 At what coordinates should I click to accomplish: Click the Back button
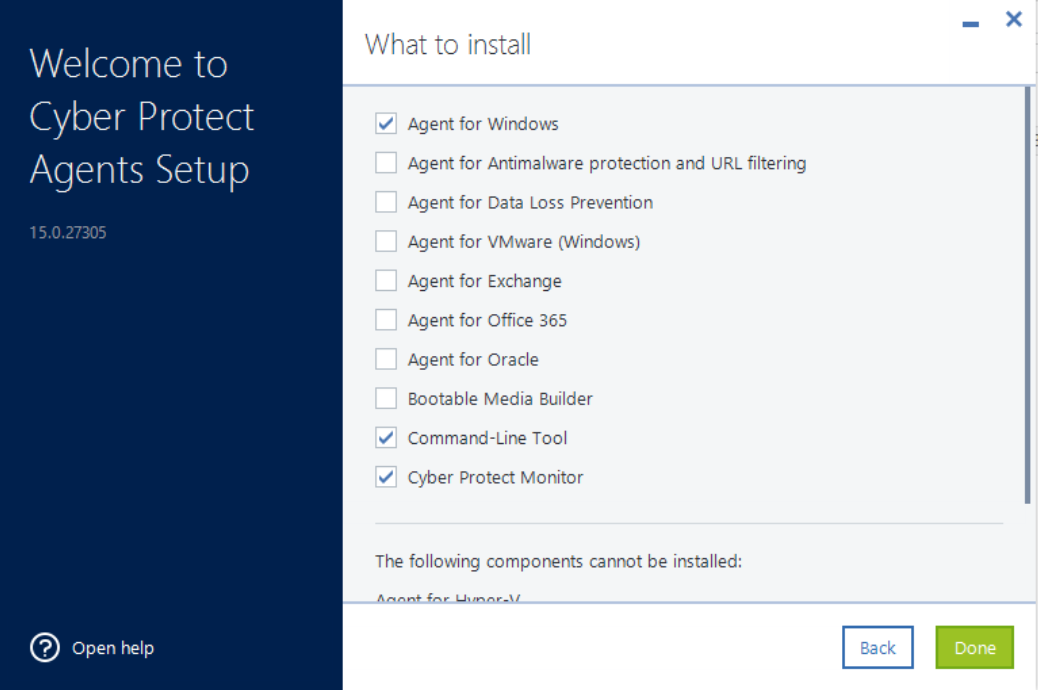coord(878,648)
